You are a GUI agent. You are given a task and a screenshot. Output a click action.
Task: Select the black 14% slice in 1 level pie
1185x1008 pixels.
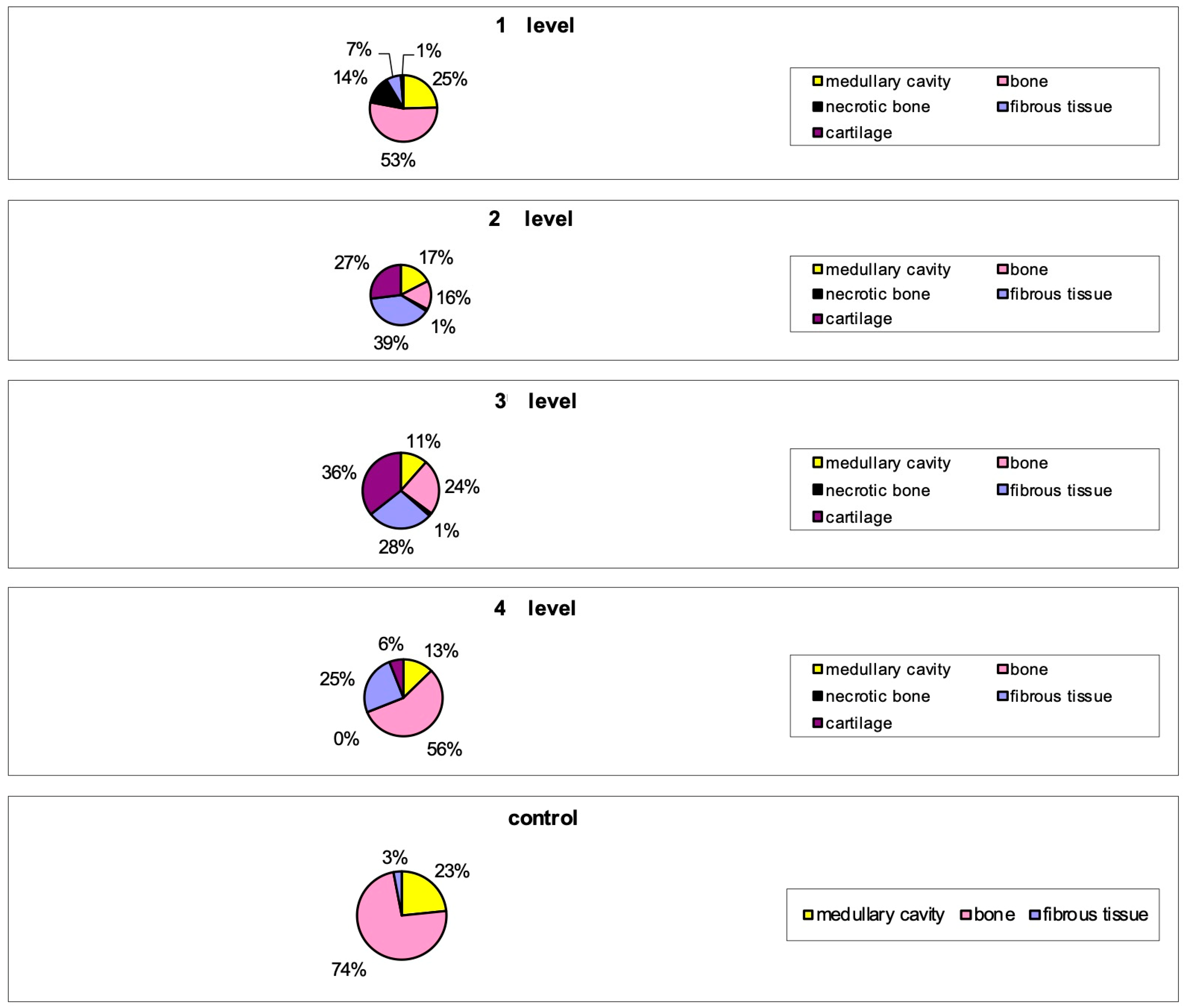point(384,94)
